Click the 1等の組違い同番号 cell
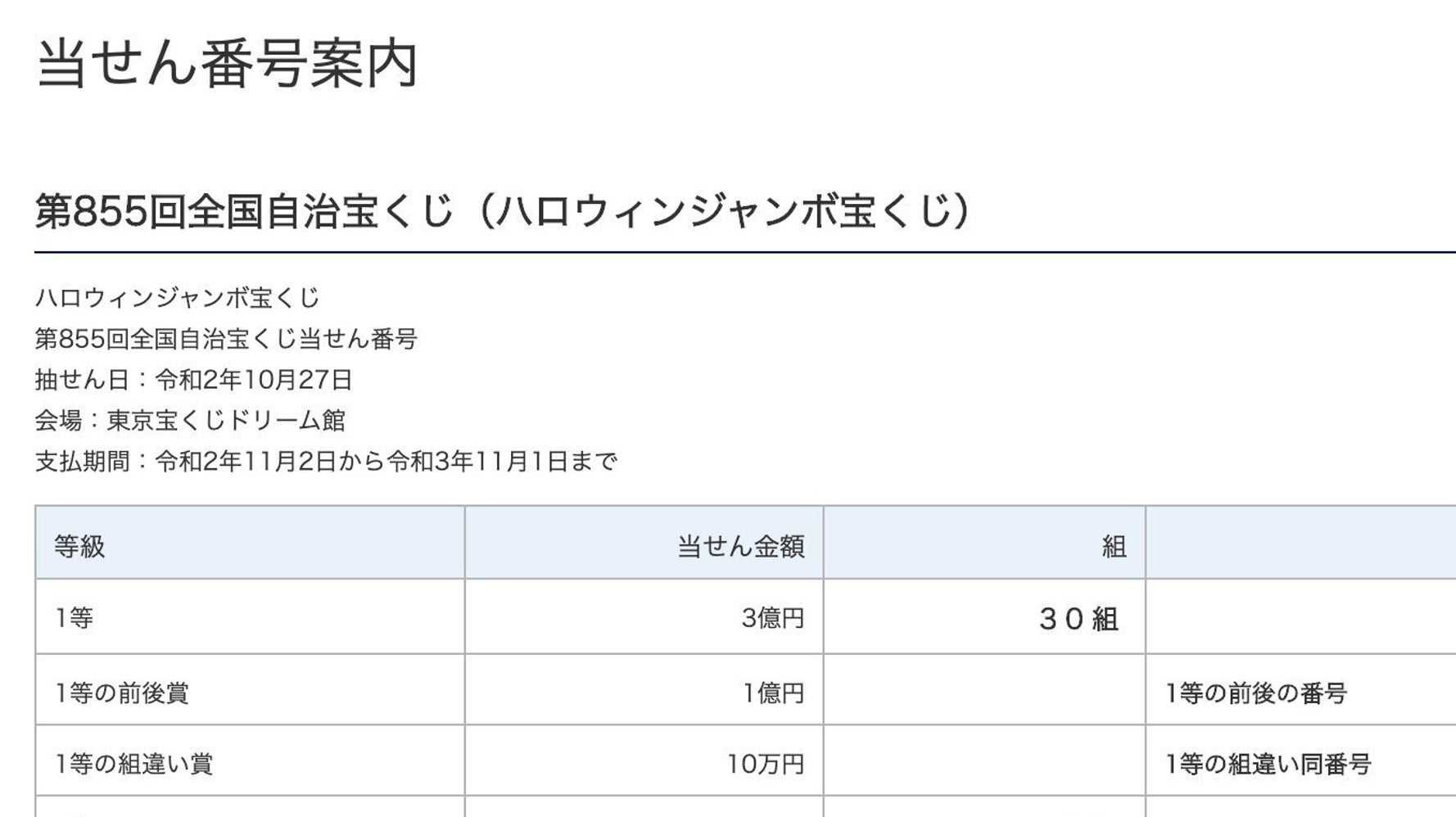The width and height of the screenshot is (1456, 817). click(1268, 764)
